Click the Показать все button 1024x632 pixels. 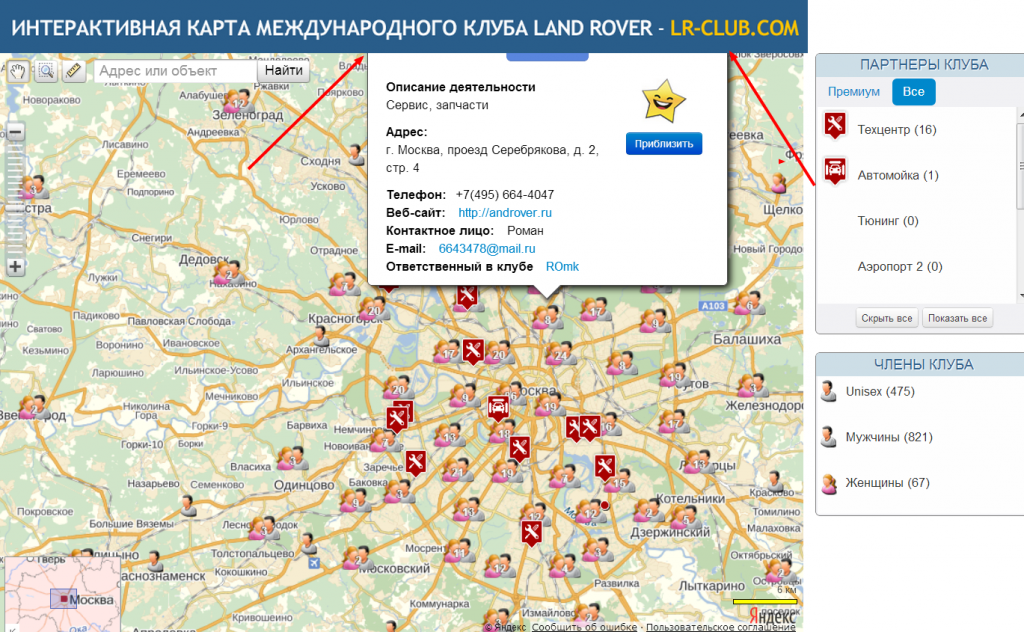click(957, 318)
